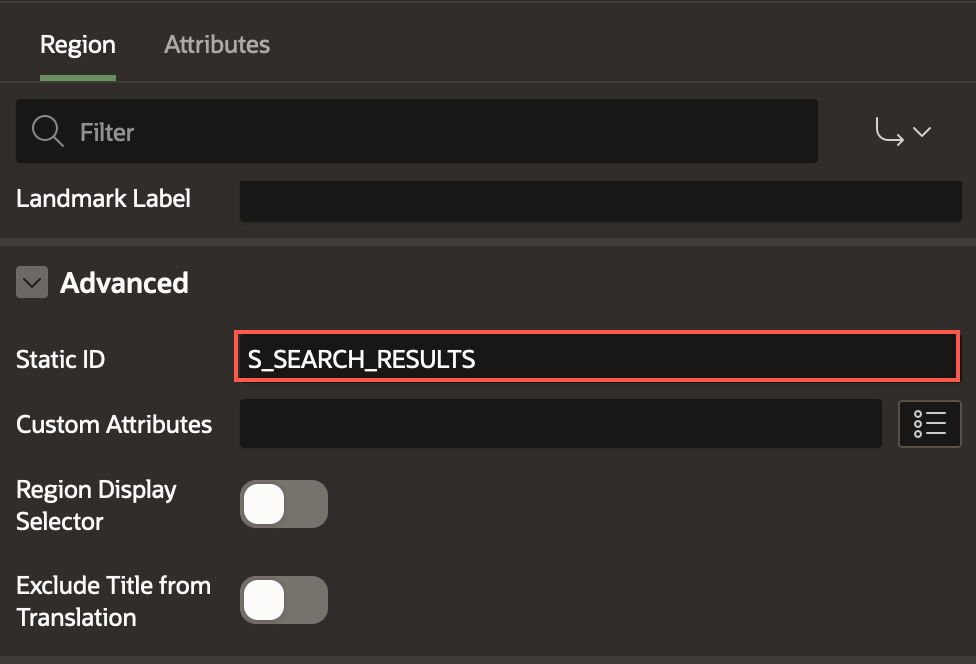976x664 pixels.
Task: Click the Static ID field containing S_SEARCH_RESULTS
Action: point(597,357)
